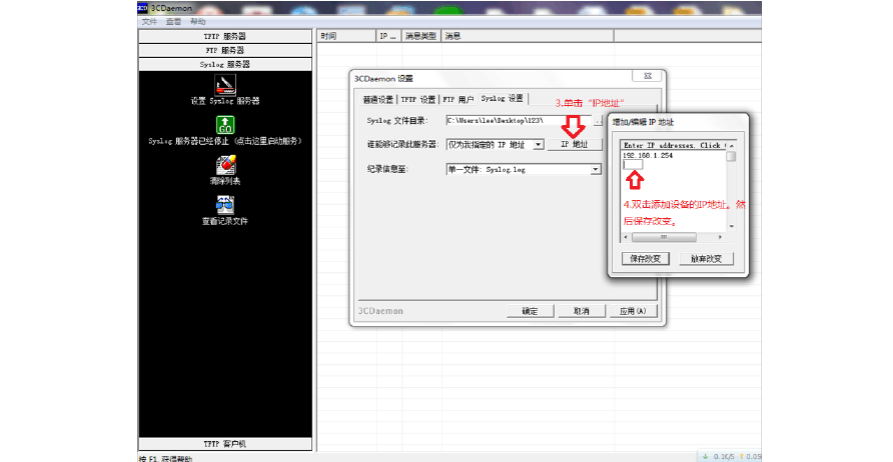Viewport: 893px width, 462px height.
Task: Expand the TFTP 客户机 panel section
Action: click(225, 444)
